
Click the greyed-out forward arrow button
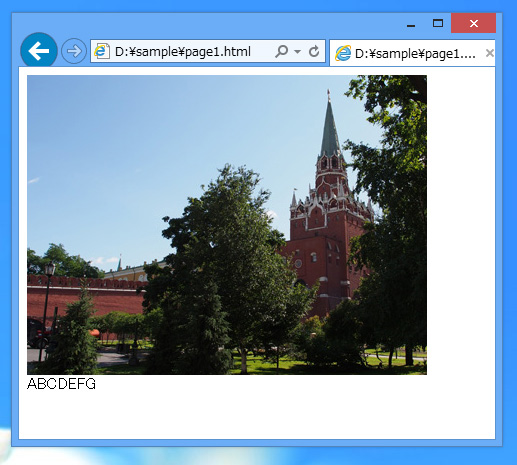pos(74,51)
